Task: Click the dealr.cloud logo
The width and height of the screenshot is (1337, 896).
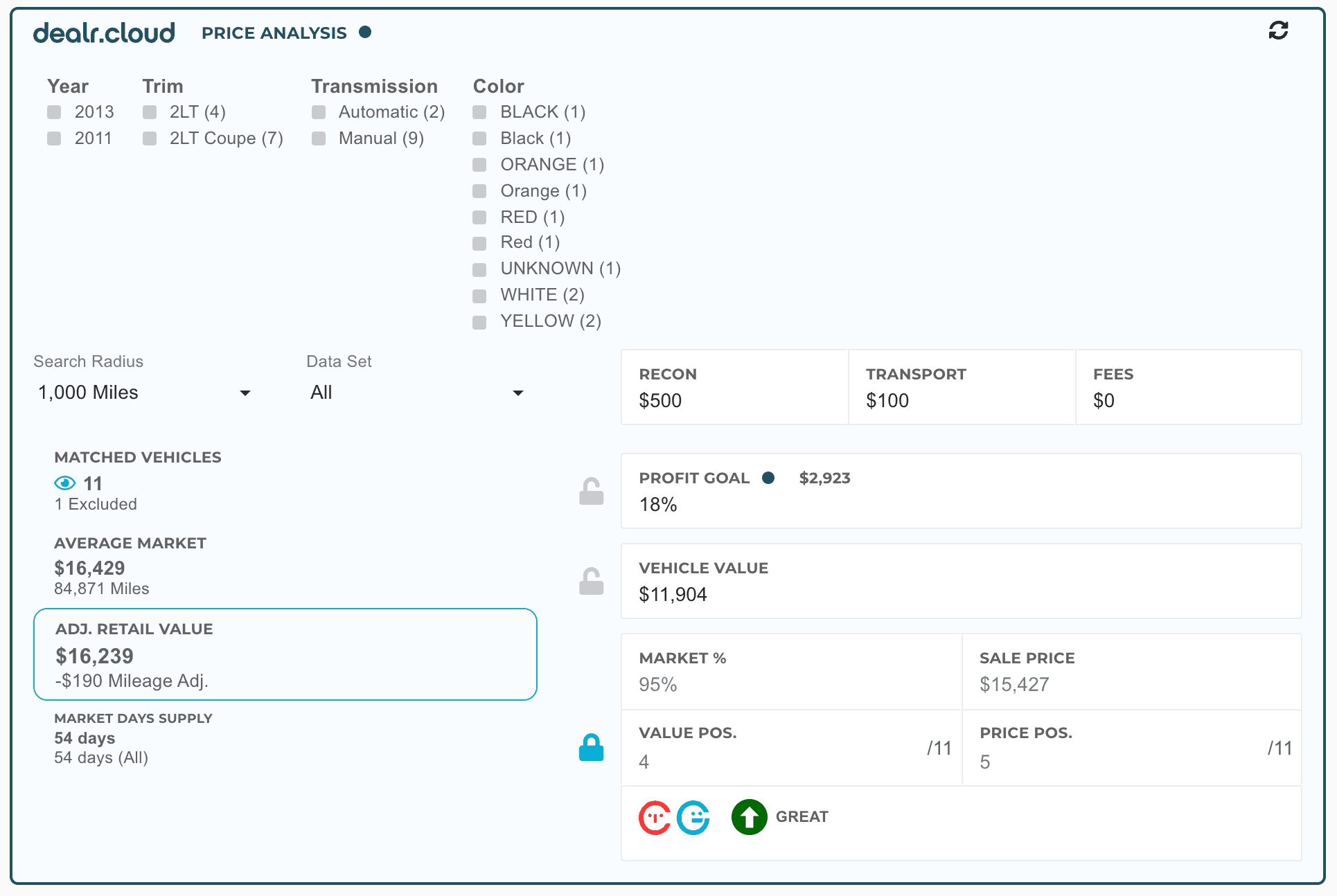Action: (104, 33)
